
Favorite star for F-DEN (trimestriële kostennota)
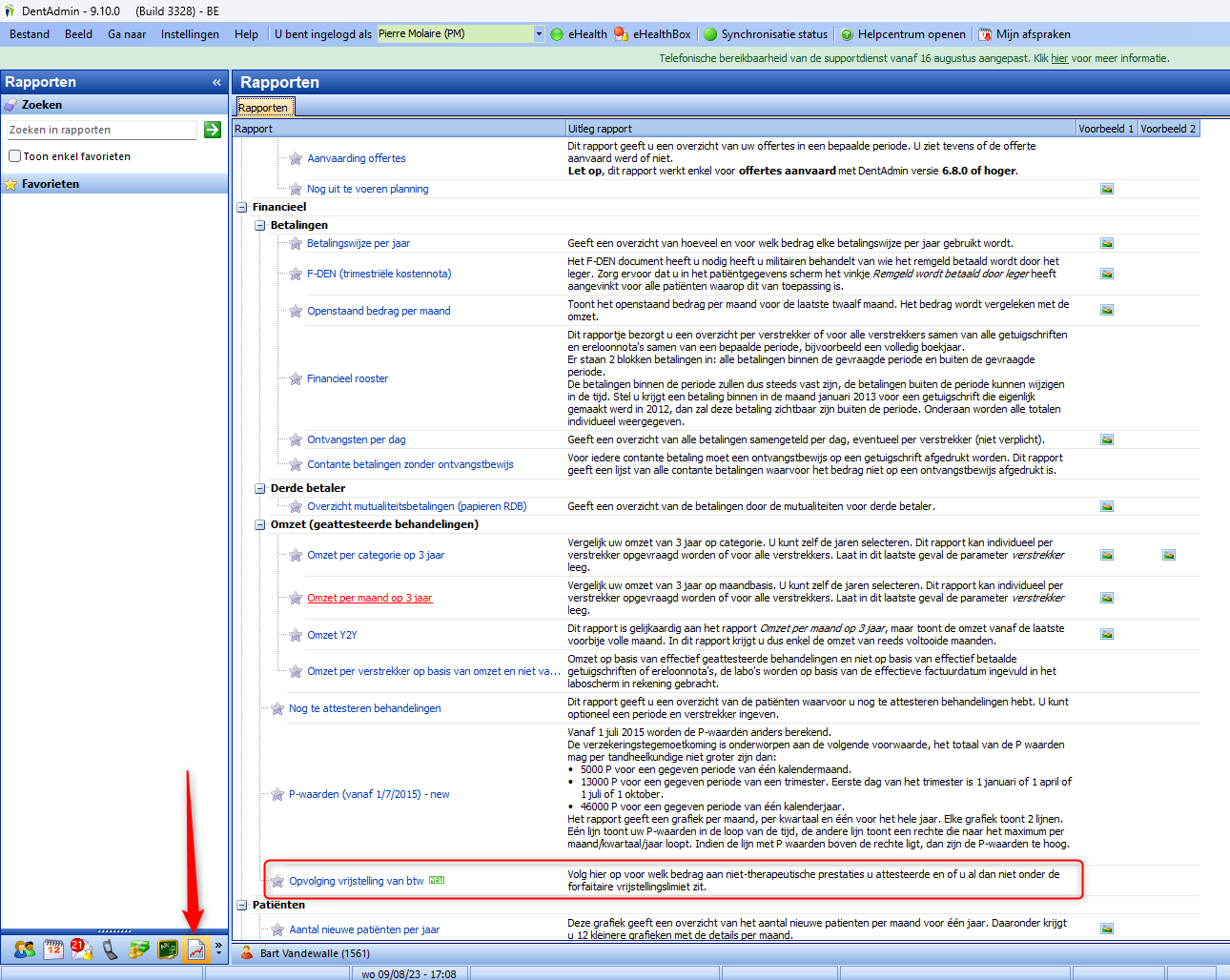(296, 274)
